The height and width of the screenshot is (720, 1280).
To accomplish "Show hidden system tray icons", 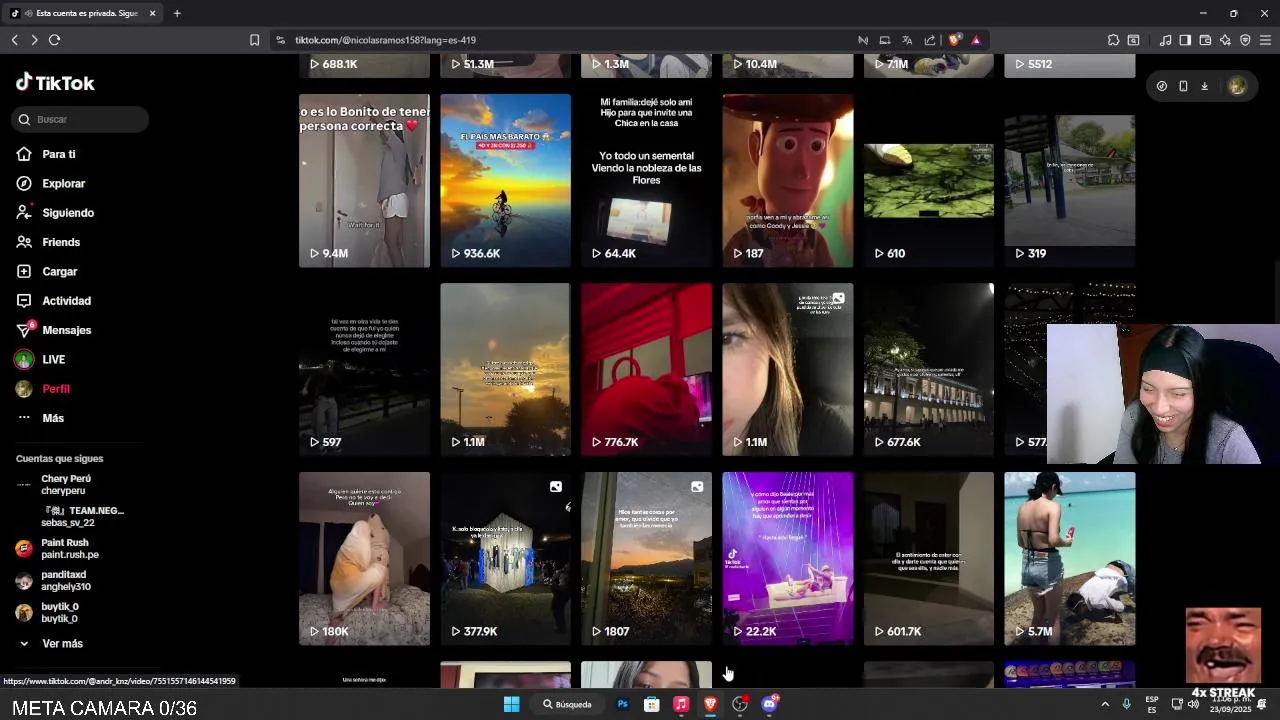I will (1105, 704).
